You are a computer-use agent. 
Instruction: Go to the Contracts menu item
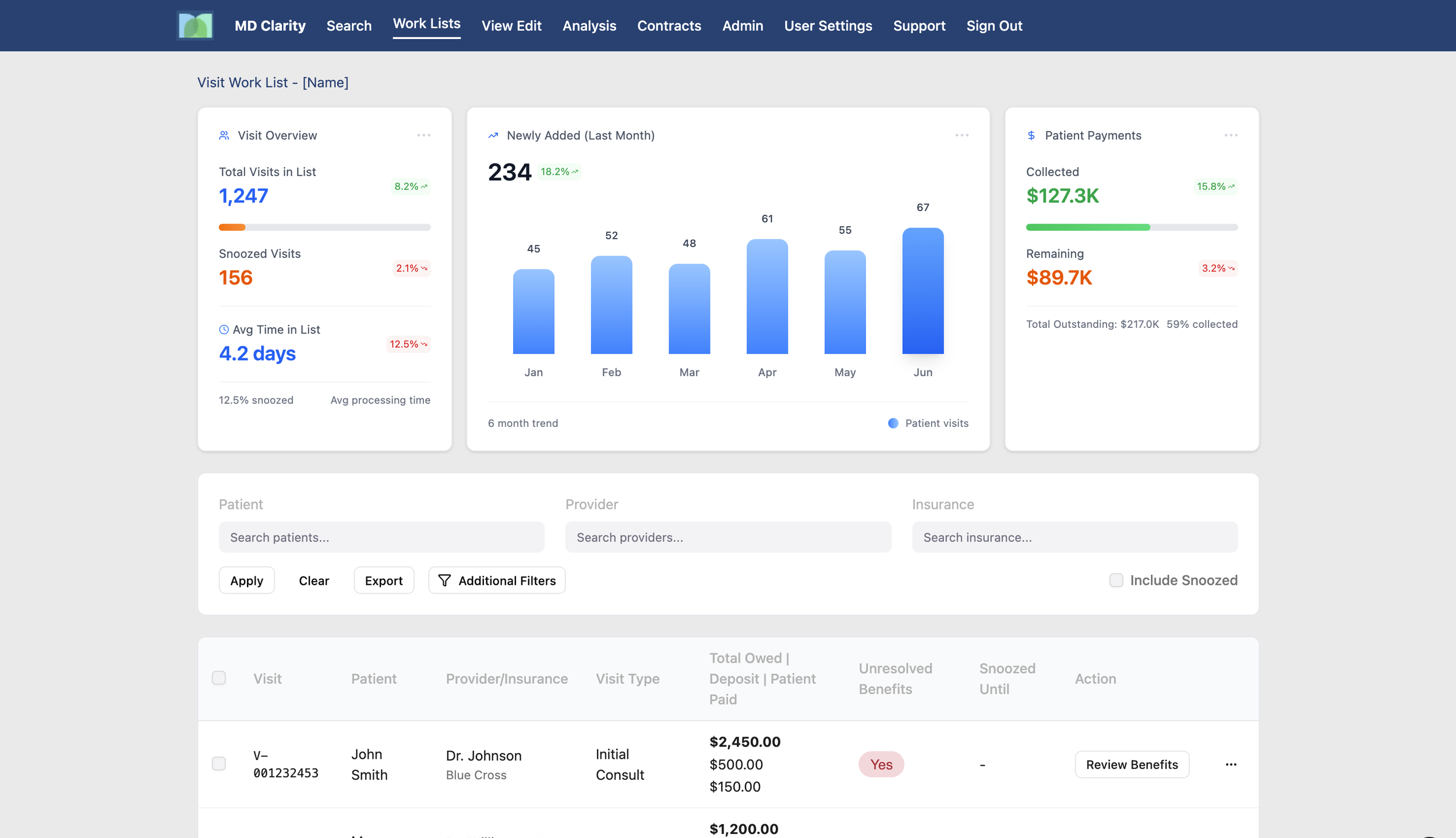669,26
